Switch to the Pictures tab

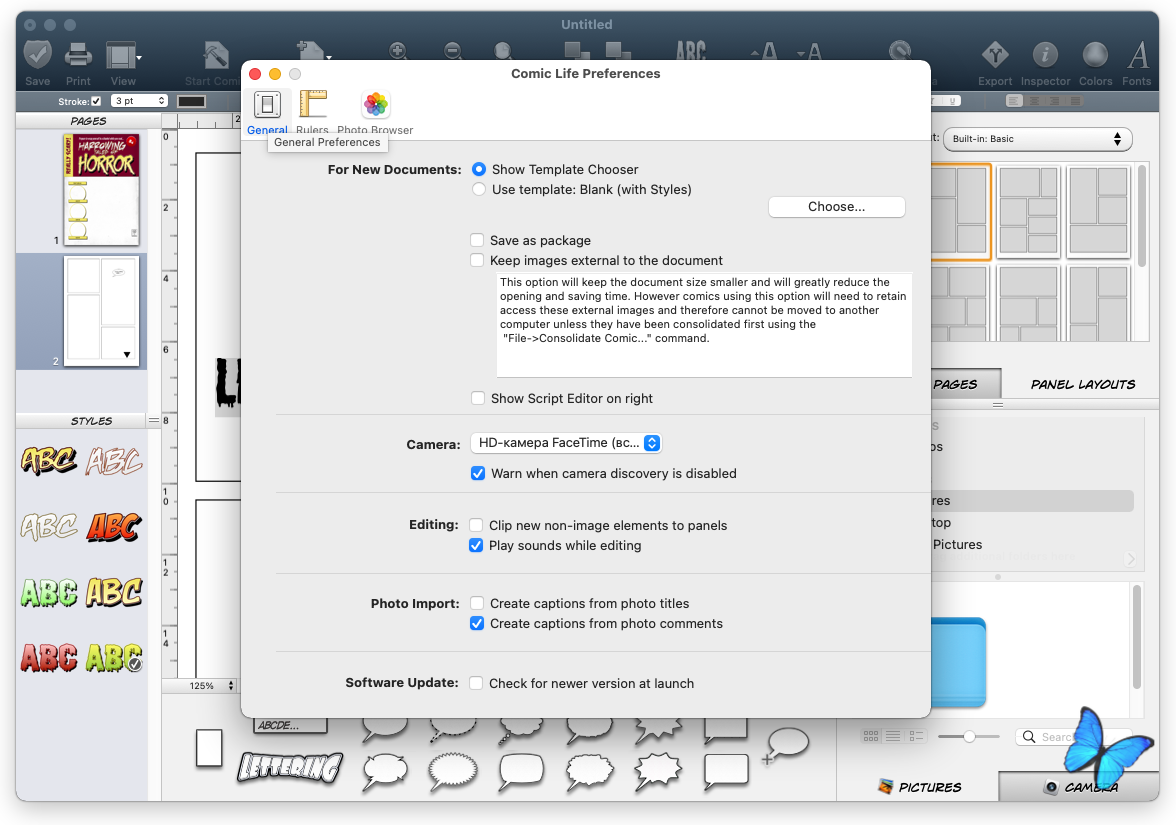(x=918, y=787)
